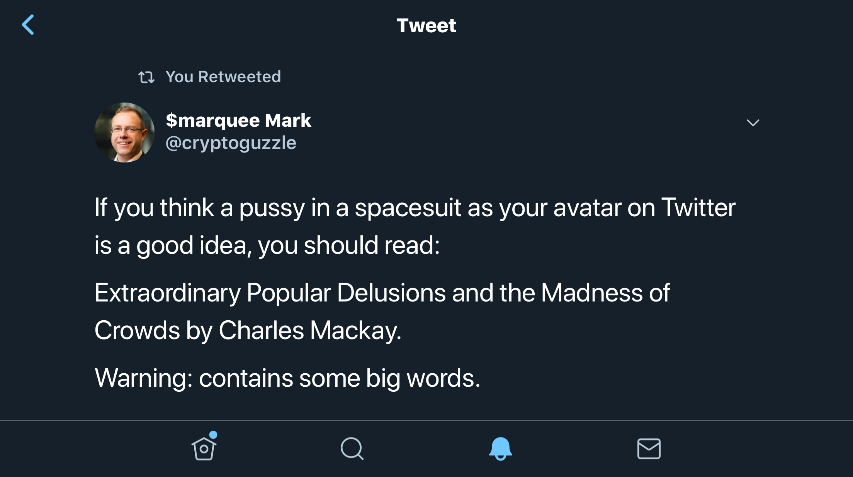Go back using the back arrow

(x=28, y=25)
